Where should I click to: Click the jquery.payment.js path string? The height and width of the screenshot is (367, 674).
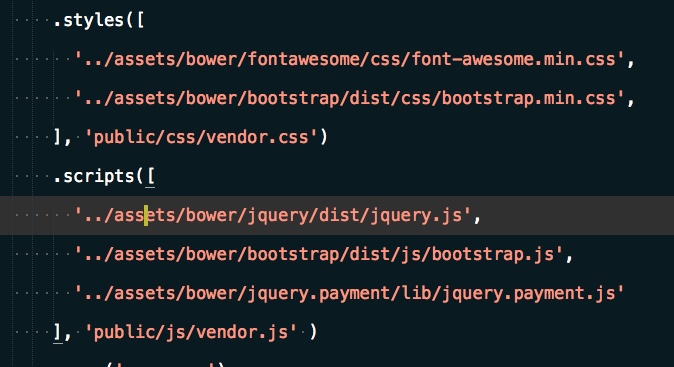click(x=349, y=293)
